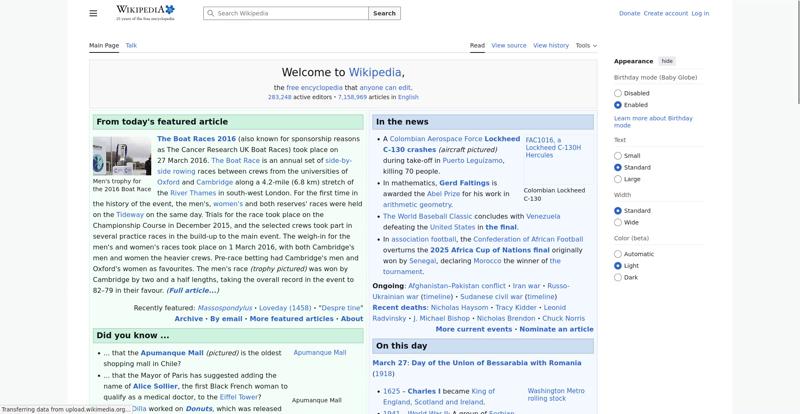Select the Large text size option
The image size is (800, 414).
pyautogui.click(x=618, y=179)
